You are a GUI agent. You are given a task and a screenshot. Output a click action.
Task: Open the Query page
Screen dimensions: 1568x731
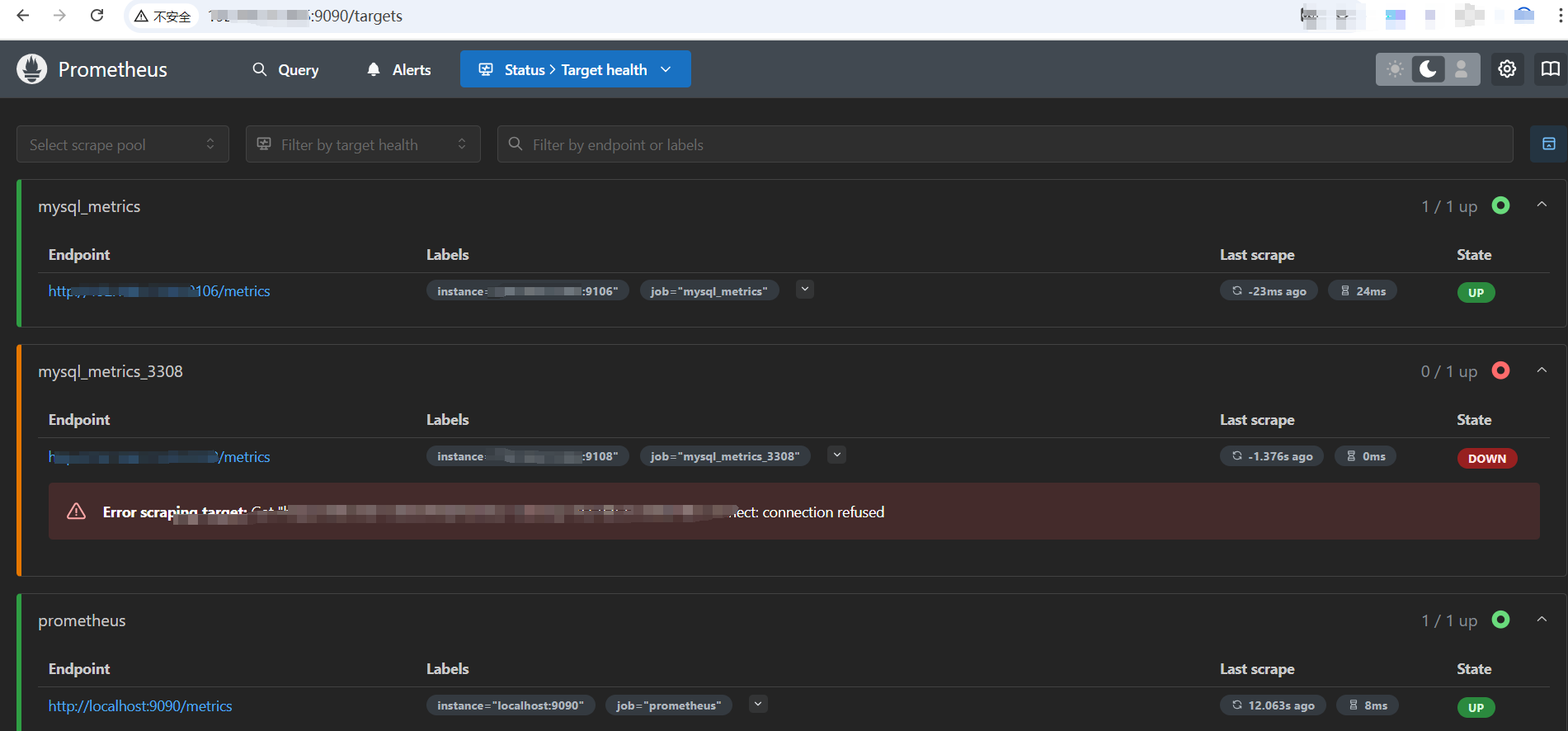(x=285, y=69)
